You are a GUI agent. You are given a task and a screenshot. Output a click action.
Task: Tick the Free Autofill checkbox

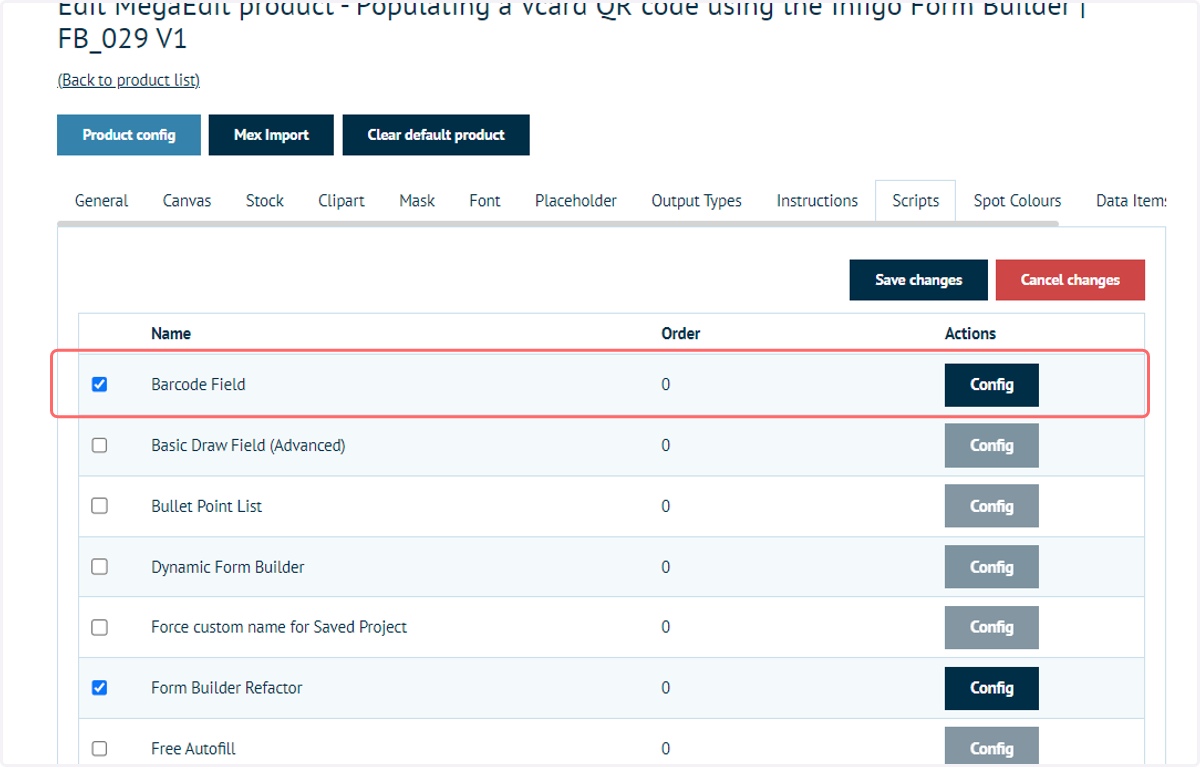(99, 748)
